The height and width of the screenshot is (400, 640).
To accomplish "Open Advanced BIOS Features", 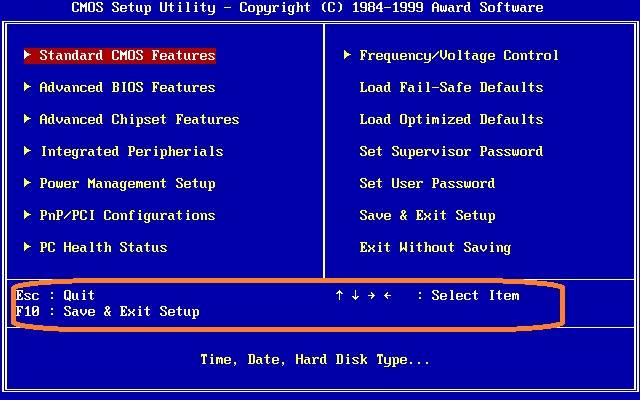I will (x=127, y=87).
